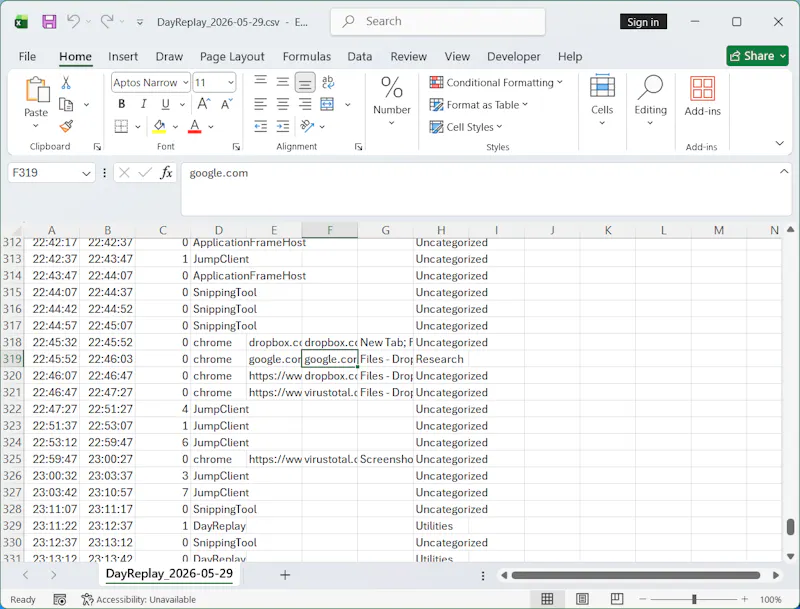
Task: Increase font size button
Action: (203, 104)
